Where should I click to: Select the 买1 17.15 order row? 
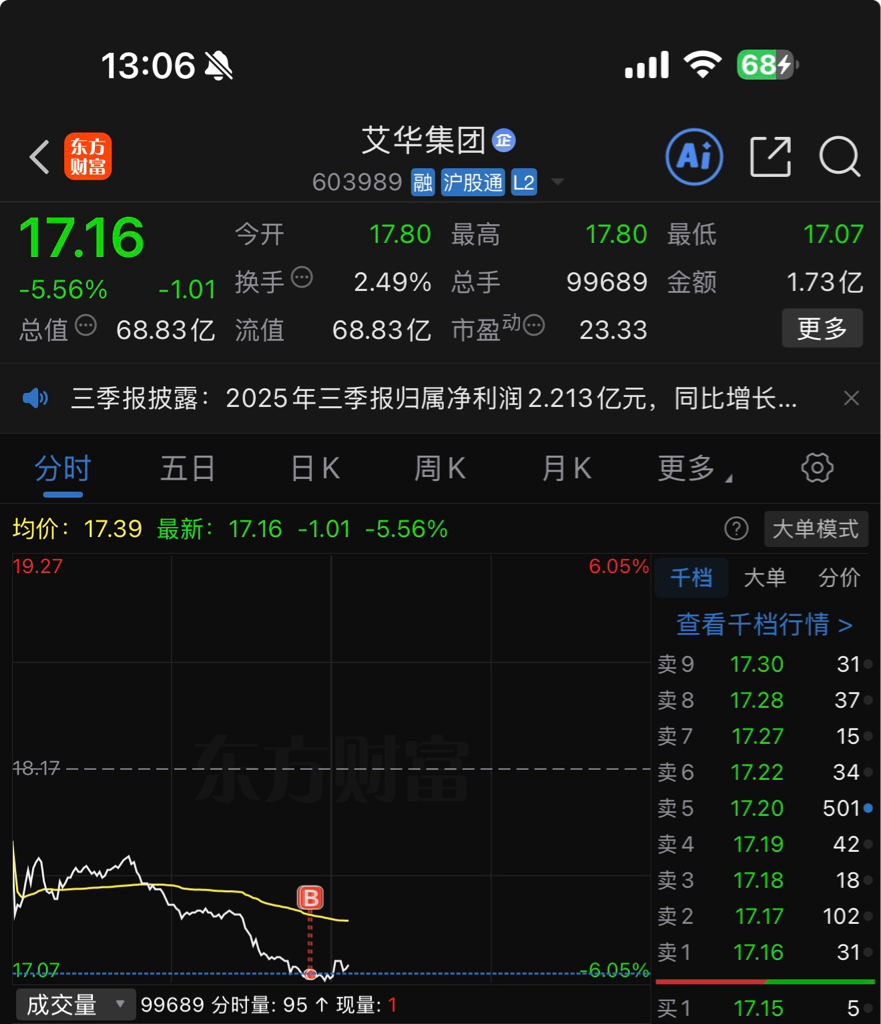(x=765, y=1008)
